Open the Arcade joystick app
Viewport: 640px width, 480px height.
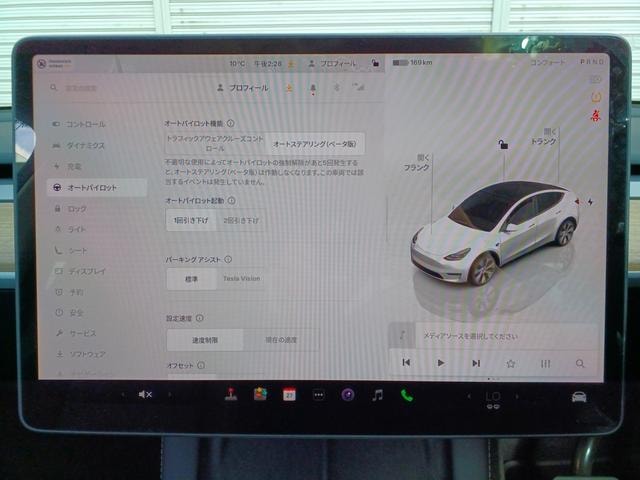[231, 394]
